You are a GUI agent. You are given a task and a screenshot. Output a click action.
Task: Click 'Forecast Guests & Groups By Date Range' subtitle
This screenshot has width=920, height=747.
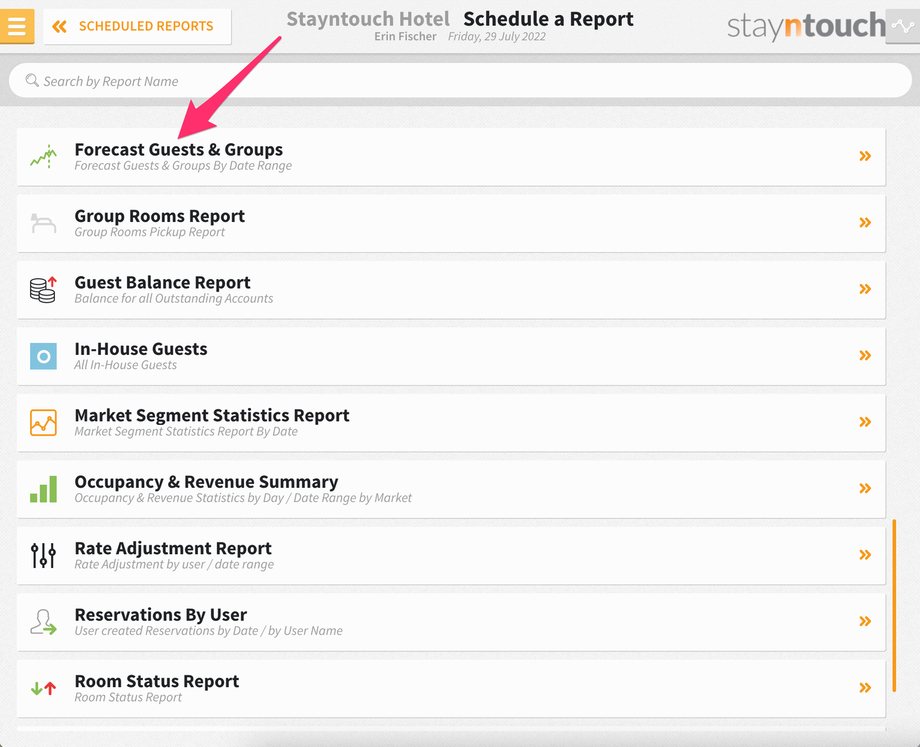pyautogui.click(x=183, y=165)
